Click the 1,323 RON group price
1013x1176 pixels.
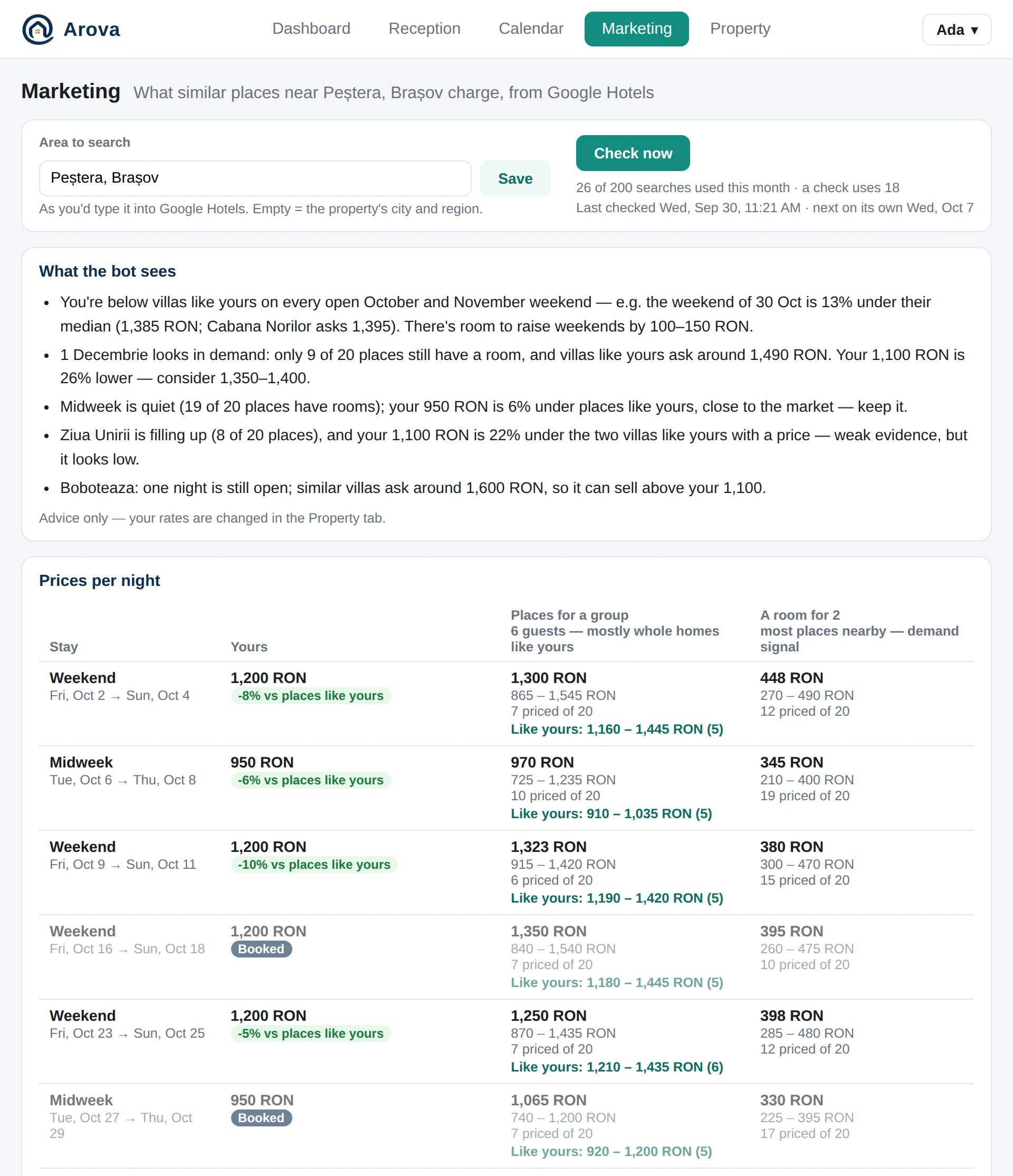point(549,847)
